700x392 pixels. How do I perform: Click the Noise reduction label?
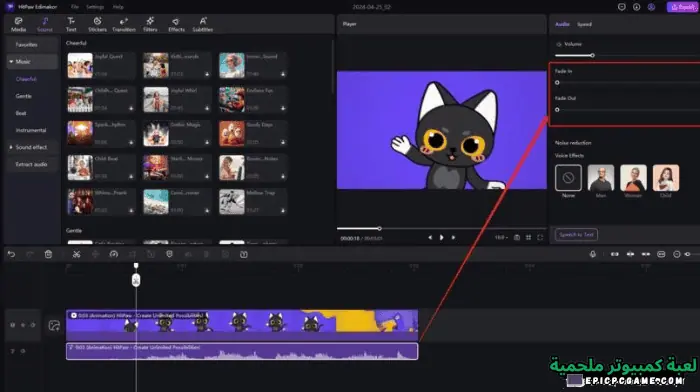[x=573, y=143]
